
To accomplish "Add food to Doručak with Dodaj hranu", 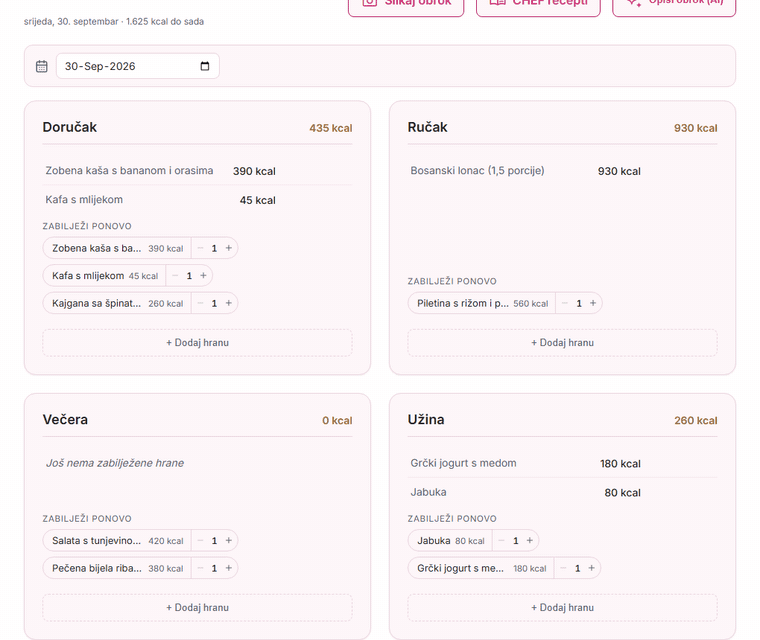I will [197, 343].
